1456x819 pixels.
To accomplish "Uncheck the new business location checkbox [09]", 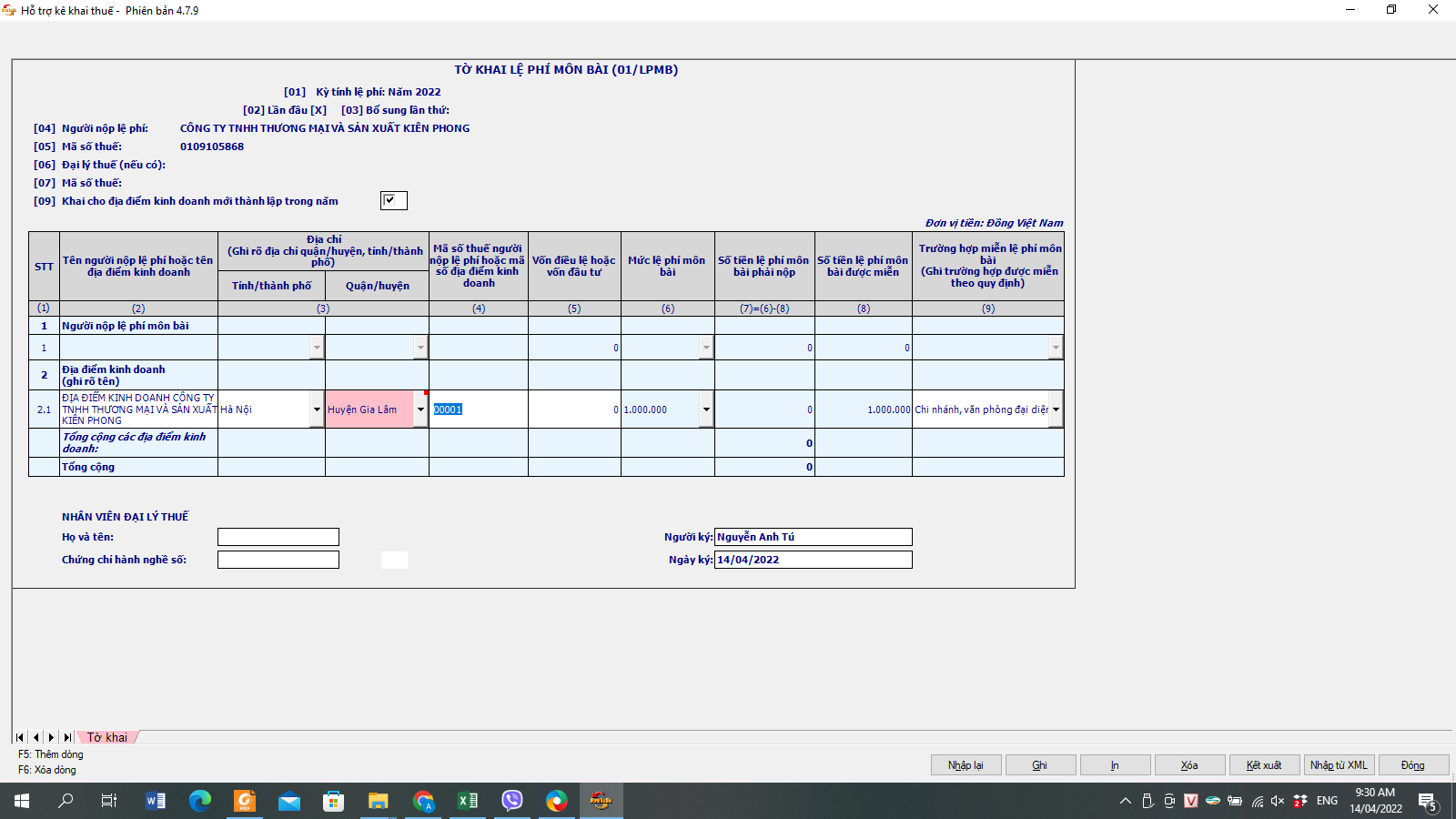I will point(393,200).
